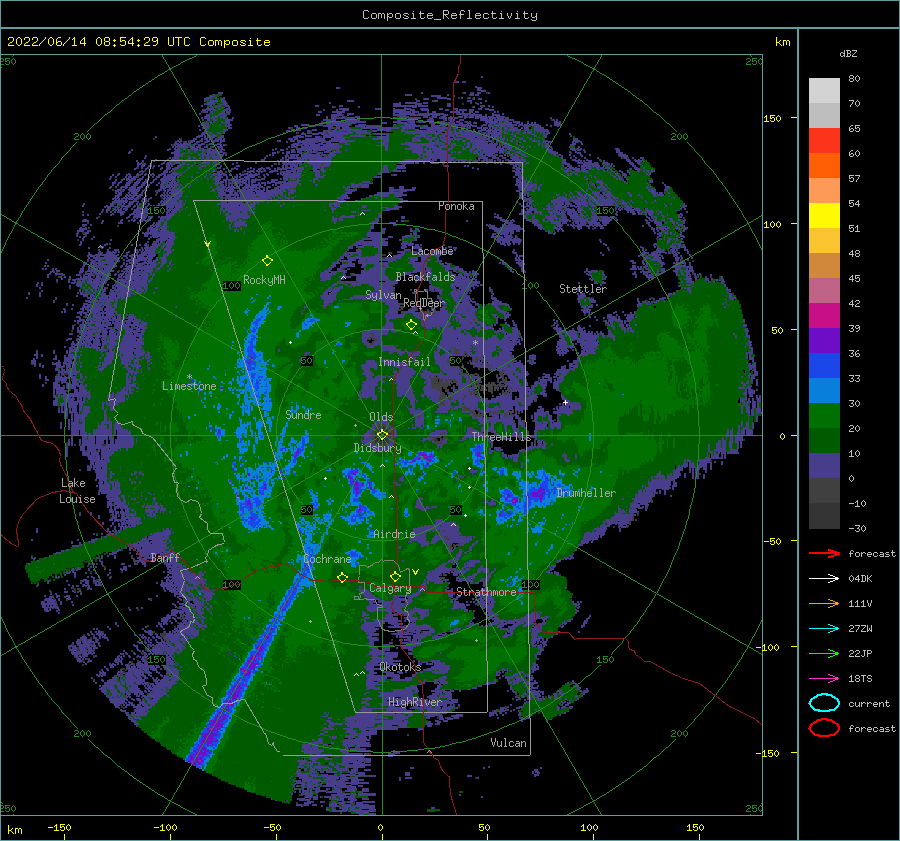
Task: Click the red forecast arrow in legend
Action: pyautogui.click(x=824, y=553)
